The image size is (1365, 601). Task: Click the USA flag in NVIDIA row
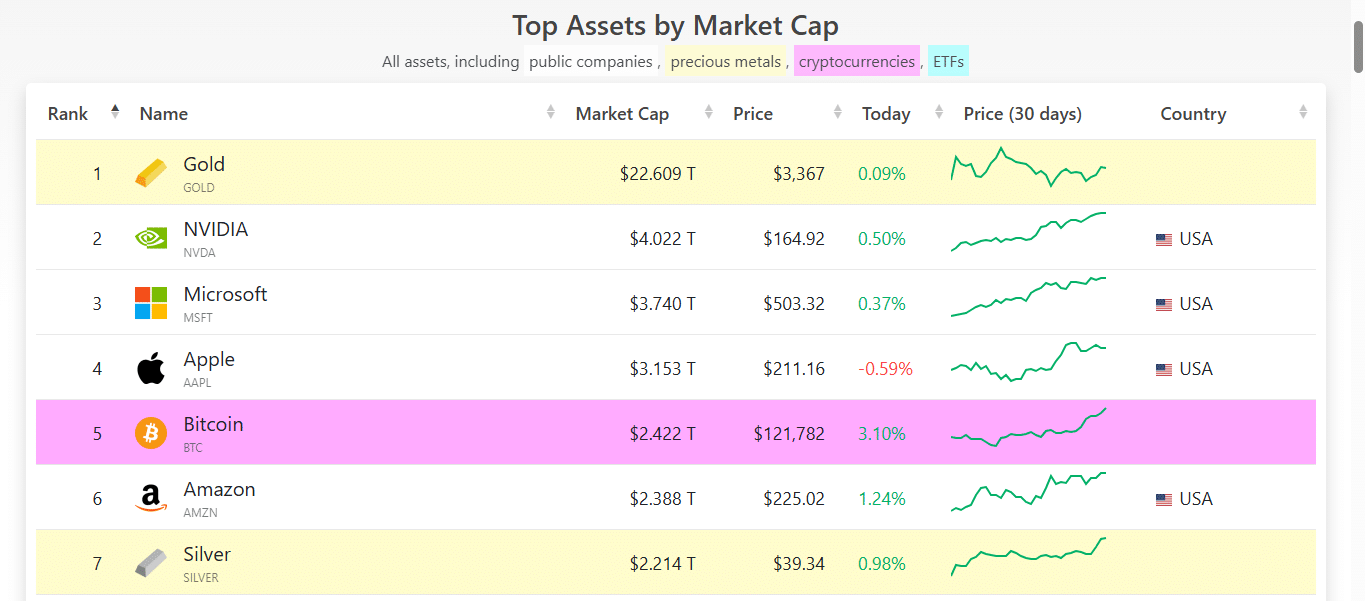1163,240
